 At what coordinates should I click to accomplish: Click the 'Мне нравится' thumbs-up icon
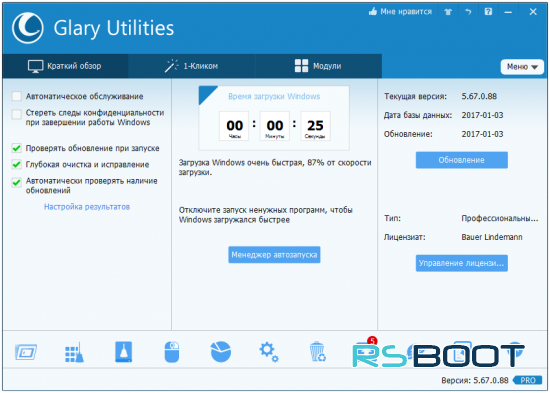click(x=373, y=12)
